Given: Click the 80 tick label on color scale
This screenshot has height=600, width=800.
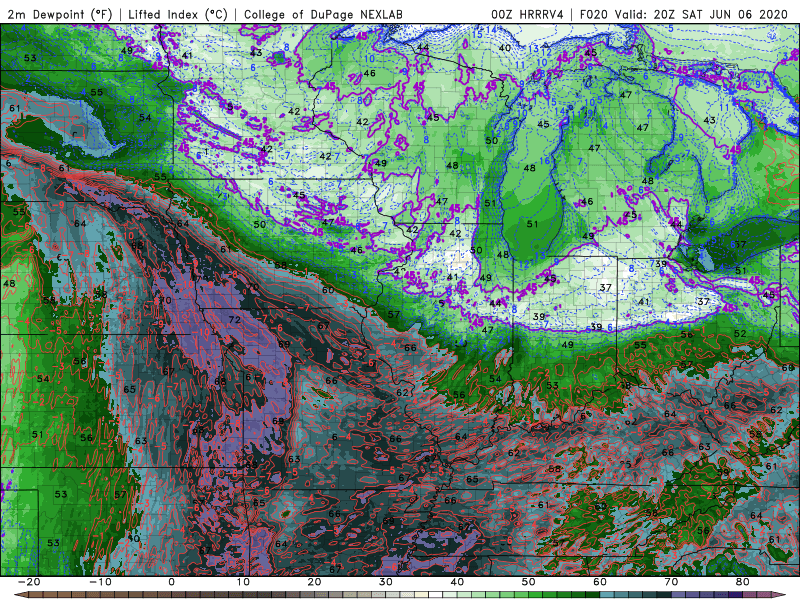Looking at the screenshot, I should point(743,582).
